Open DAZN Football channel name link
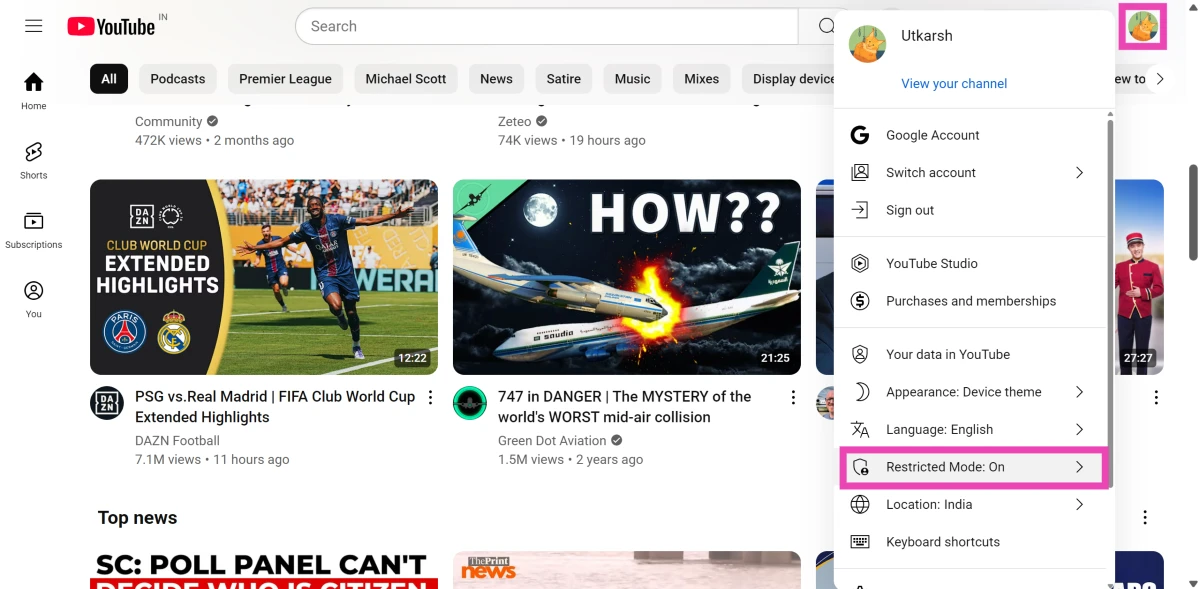Viewport: 1200px width, 589px height. click(x=177, y=441)
